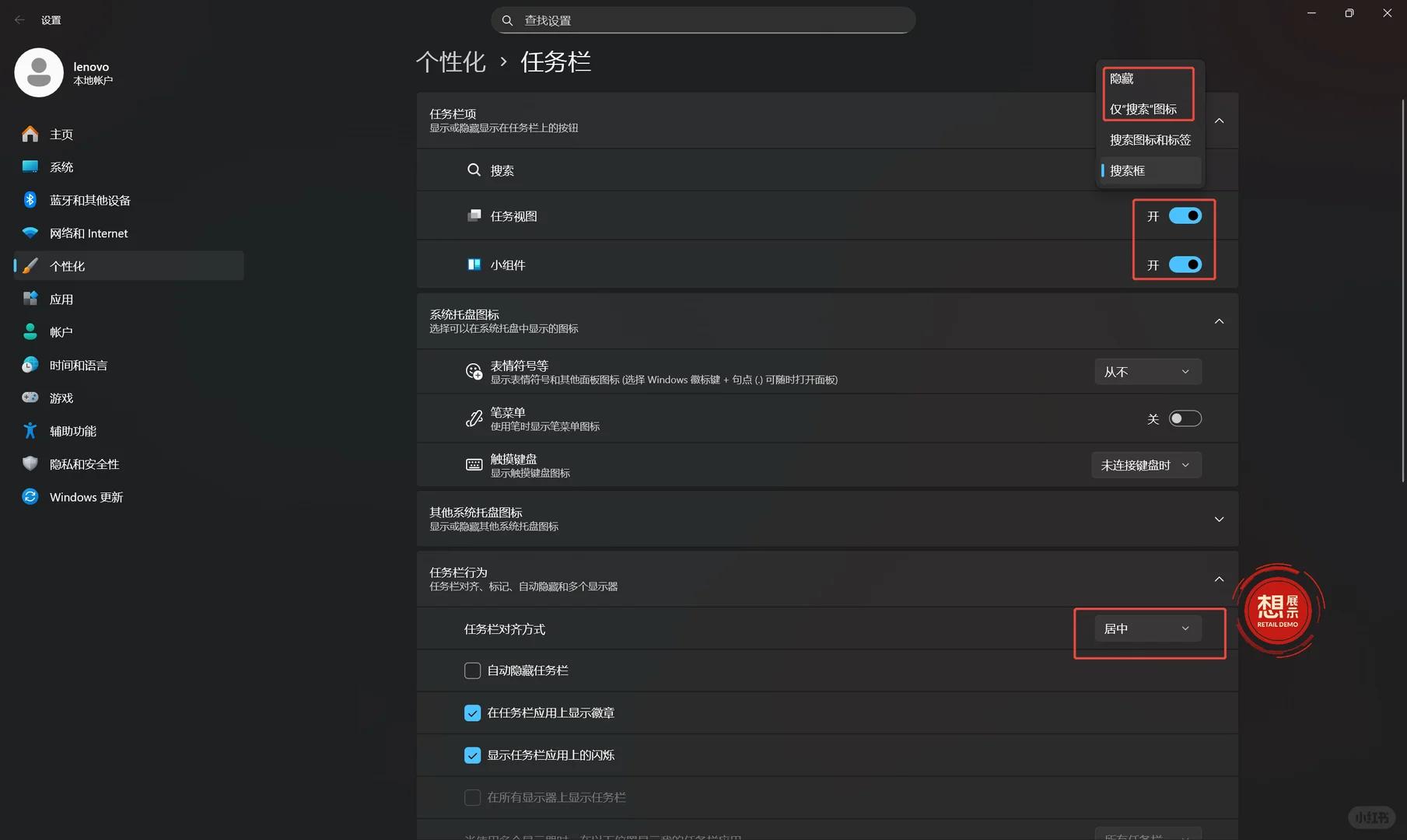The height and width of the screenshot is (840, 1407).
Task: Open Windows 更新 settings
Action: tap(86, 496)
